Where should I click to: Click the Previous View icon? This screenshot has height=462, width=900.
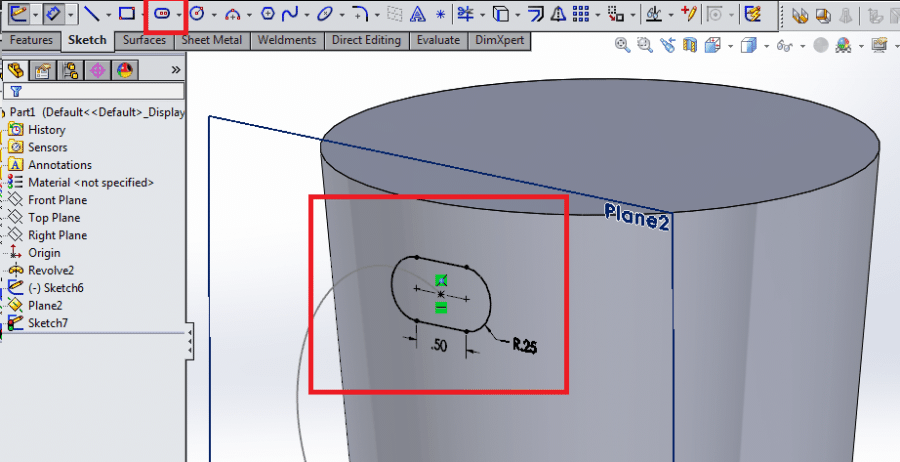[668, 45]
